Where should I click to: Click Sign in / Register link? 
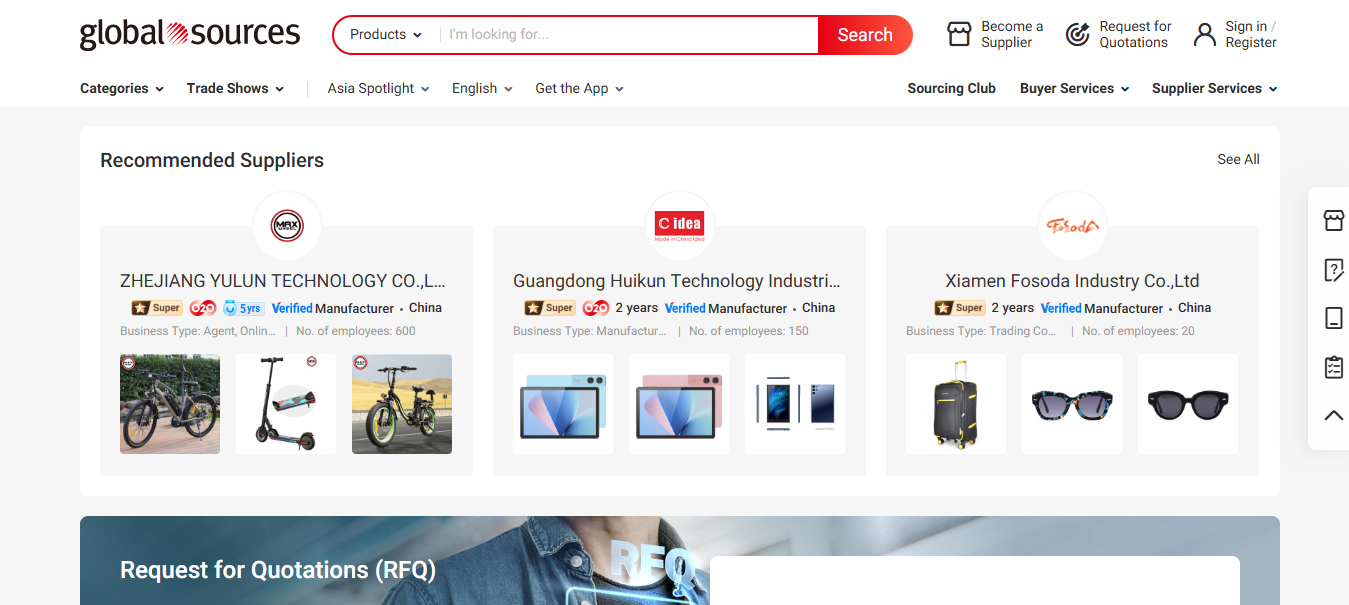coord(1251,34)
